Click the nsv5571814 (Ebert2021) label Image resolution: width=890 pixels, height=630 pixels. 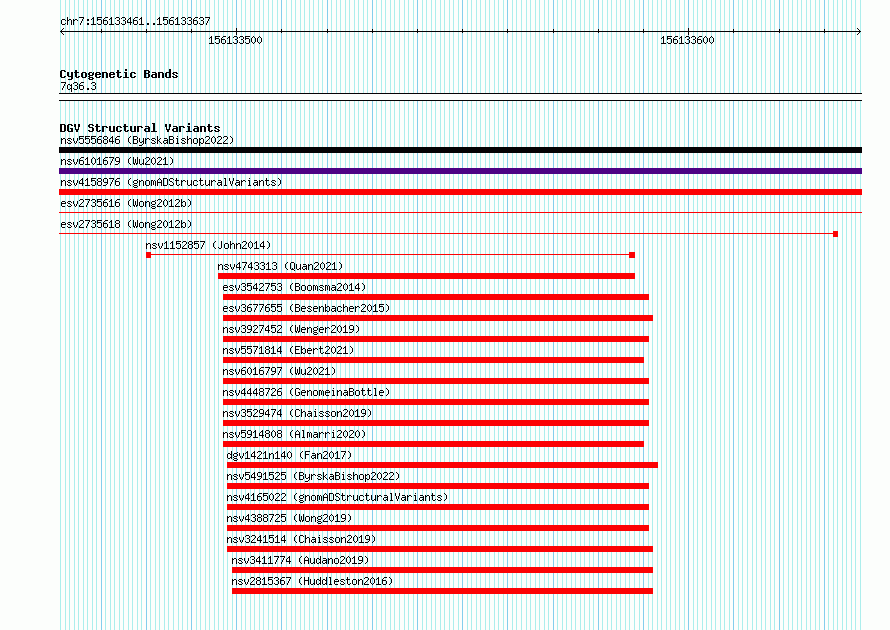tap(288, 350)
